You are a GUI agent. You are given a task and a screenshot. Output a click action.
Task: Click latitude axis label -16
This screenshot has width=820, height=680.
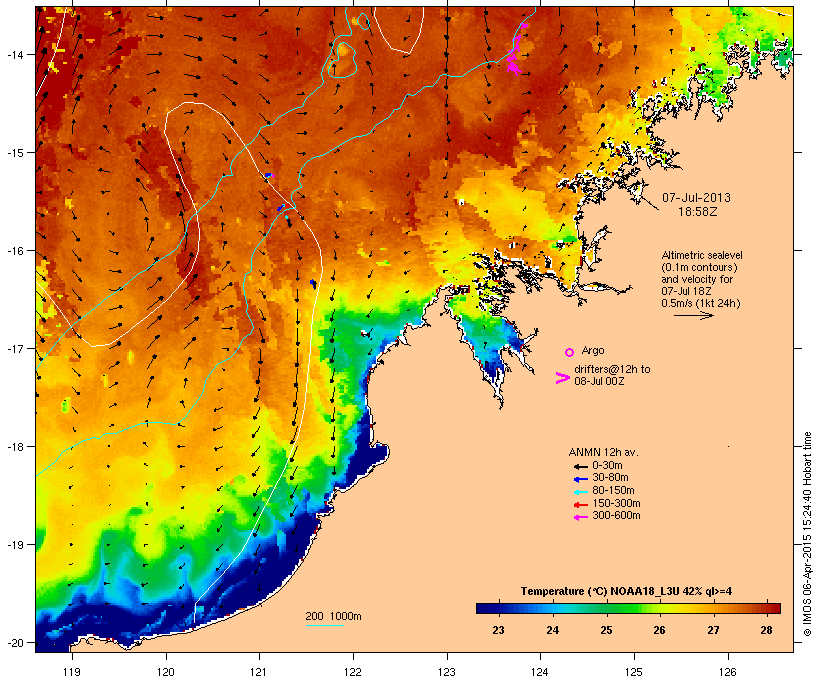(x=14, y=251)
